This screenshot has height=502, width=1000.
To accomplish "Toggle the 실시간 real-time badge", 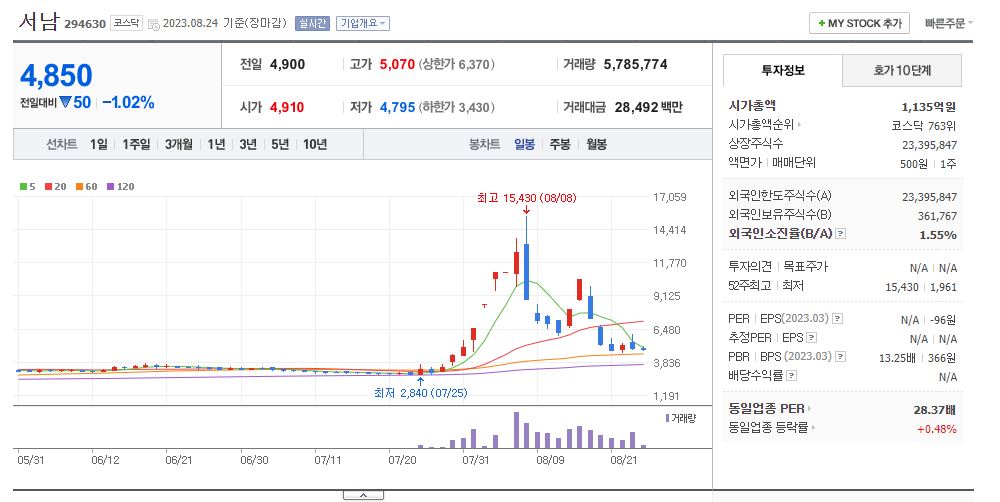I will [x=312, y=24].
